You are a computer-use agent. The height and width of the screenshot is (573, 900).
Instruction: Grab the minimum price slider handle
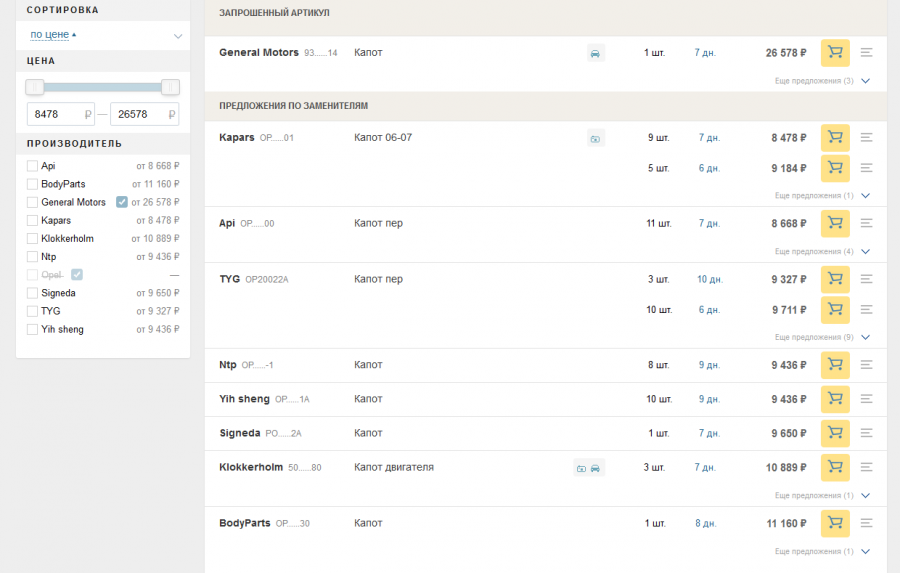pyautogui.click(x=35, y=87)
